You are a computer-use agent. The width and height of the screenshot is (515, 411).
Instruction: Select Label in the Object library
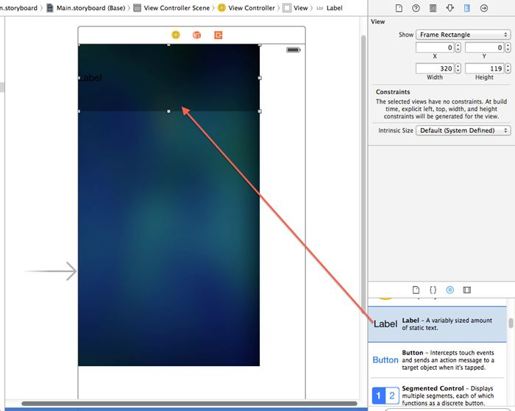click(437, 324)
